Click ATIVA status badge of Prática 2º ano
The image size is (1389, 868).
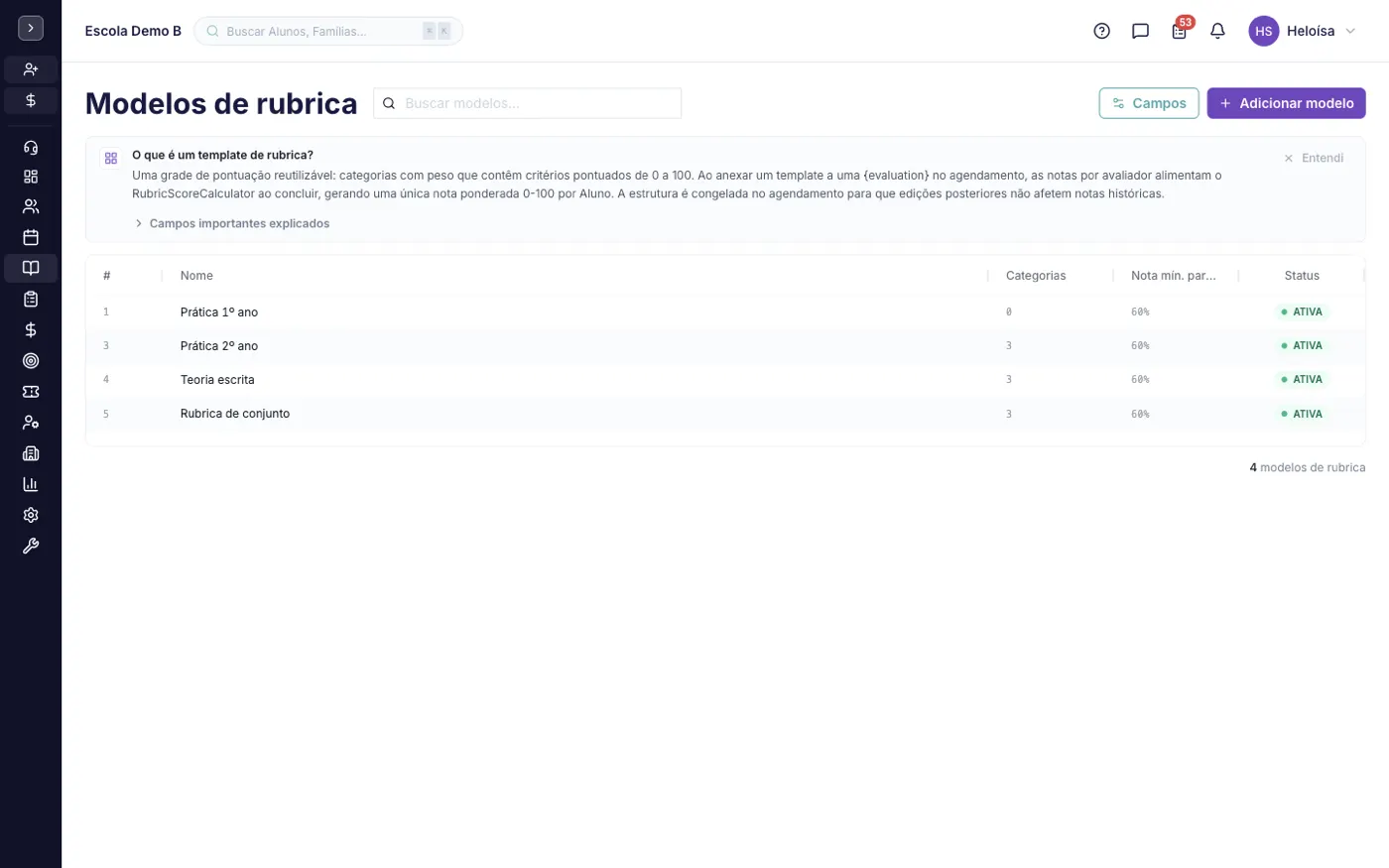(x=1302, y=345)
